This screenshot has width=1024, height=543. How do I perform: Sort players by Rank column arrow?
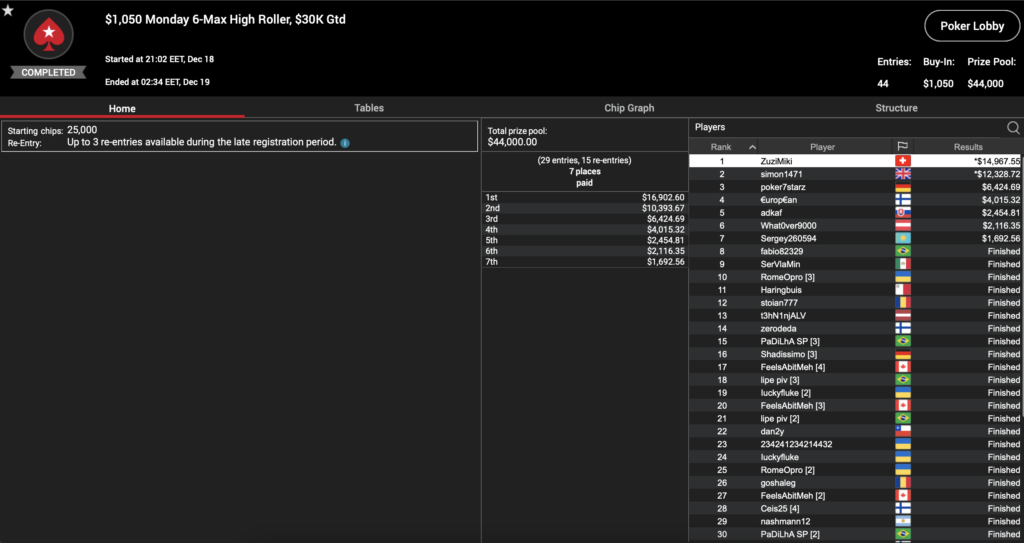tap(752, 147)
